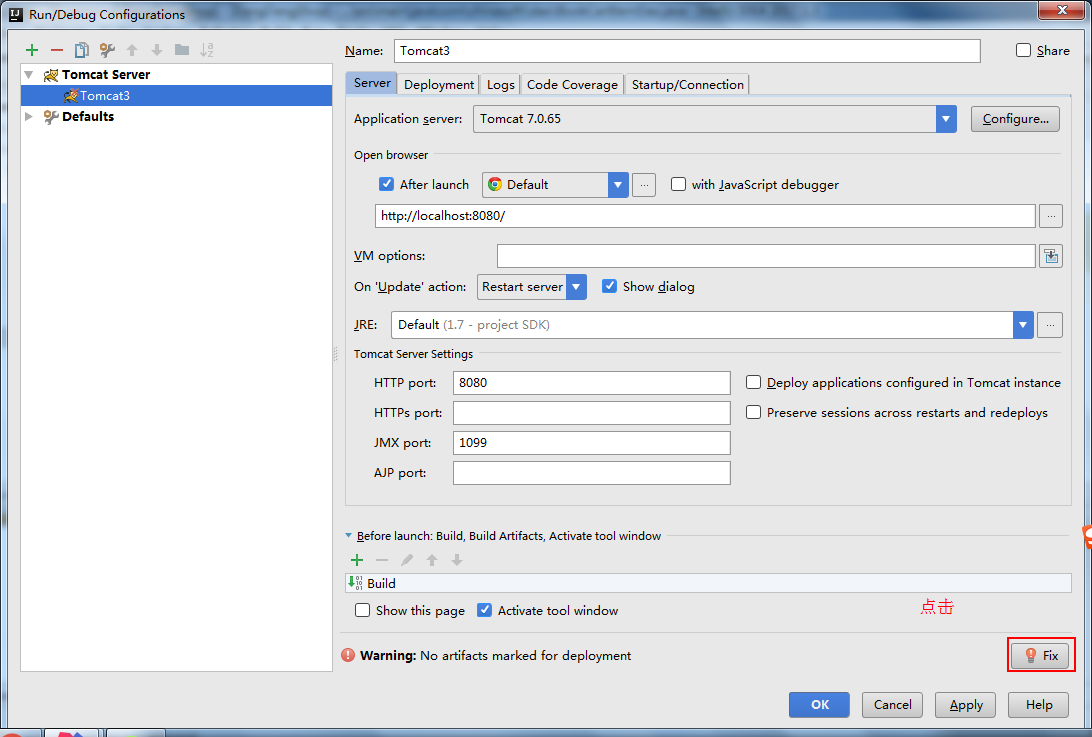Screen dimensions: 1092x737
Task: Switch to the Server tab
Action: [372, 83]
